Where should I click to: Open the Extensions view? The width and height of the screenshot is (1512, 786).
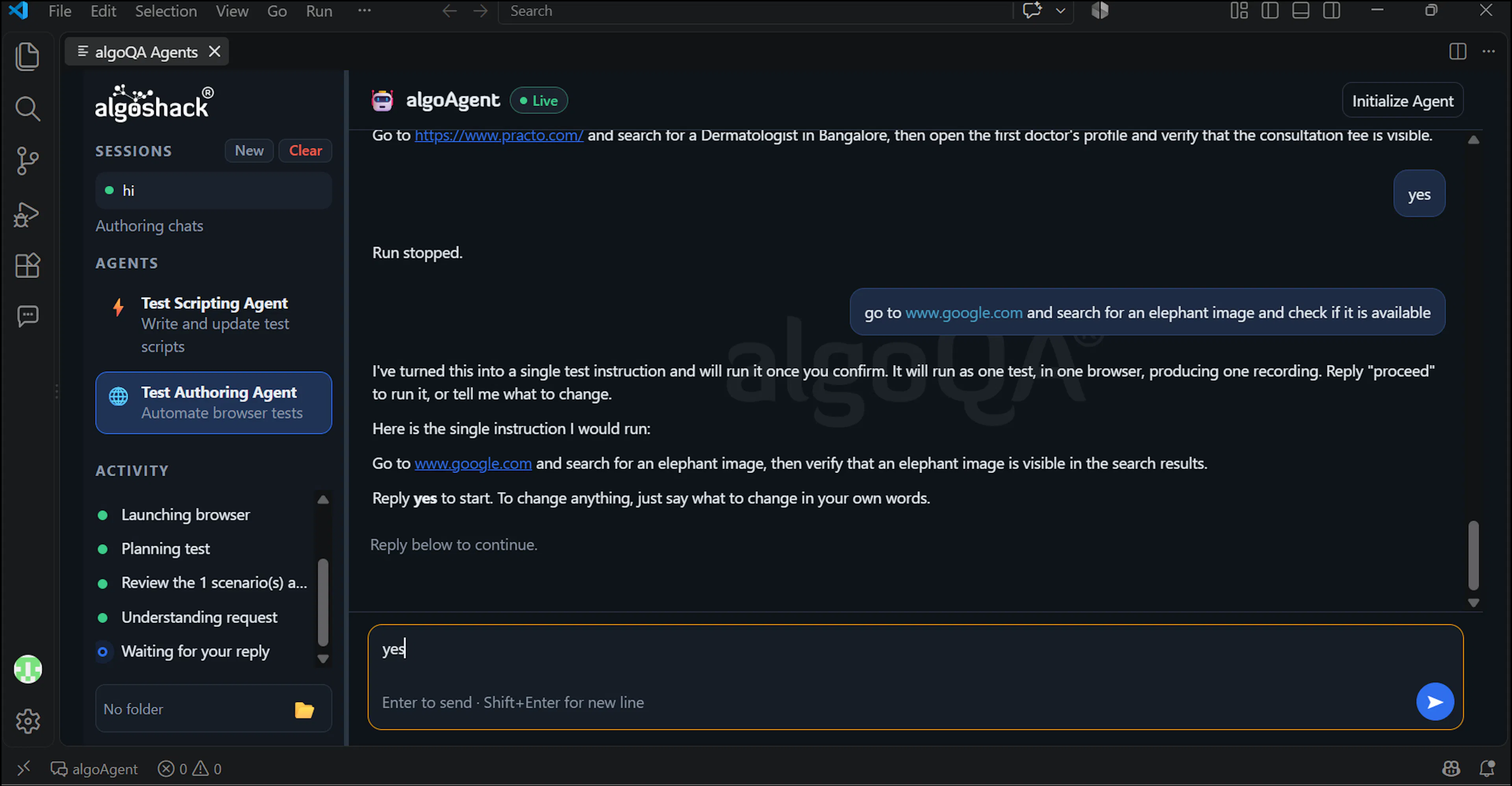click(27, 265)
